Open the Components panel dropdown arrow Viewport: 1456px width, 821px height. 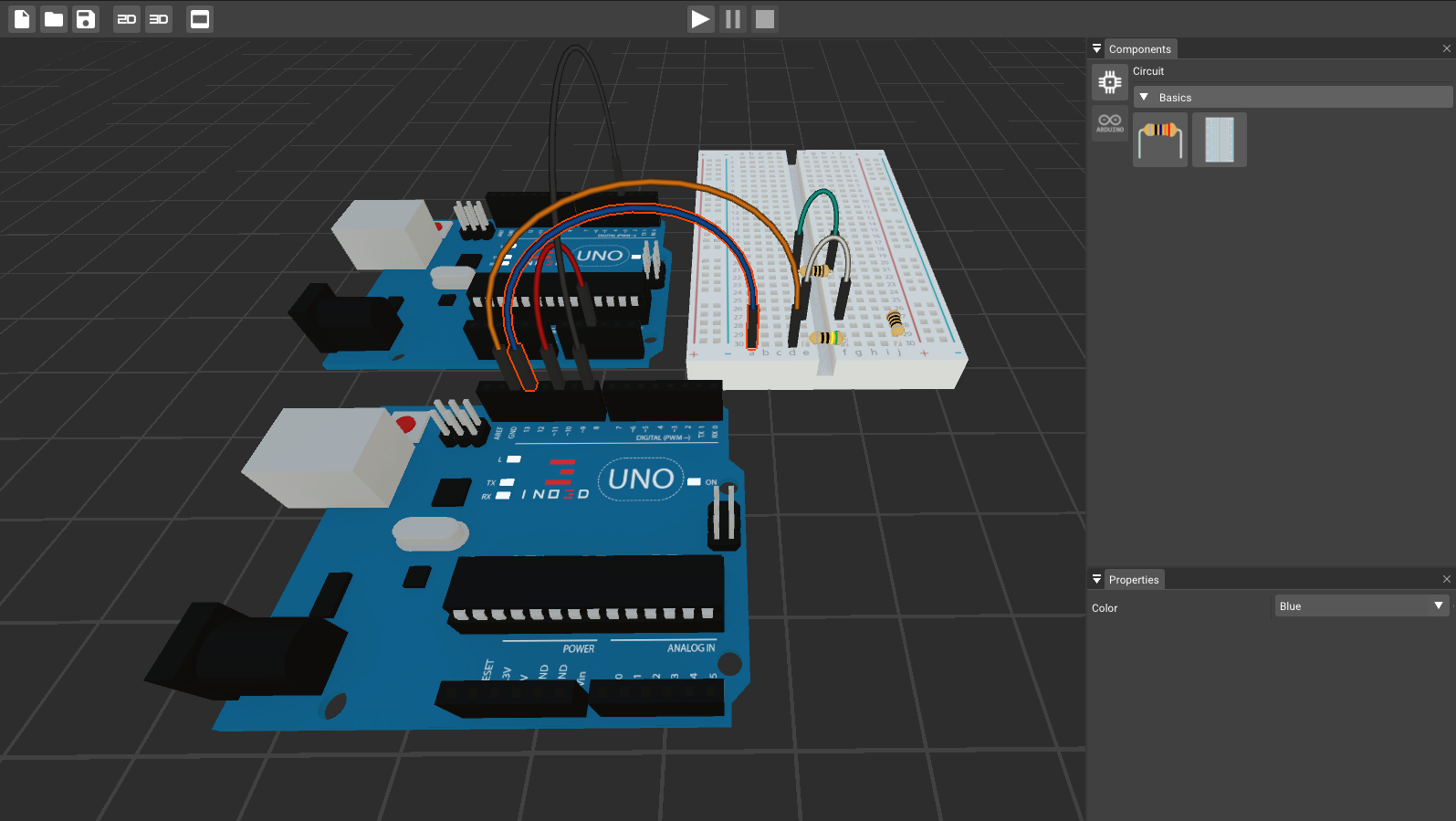tap(1097, 48)
